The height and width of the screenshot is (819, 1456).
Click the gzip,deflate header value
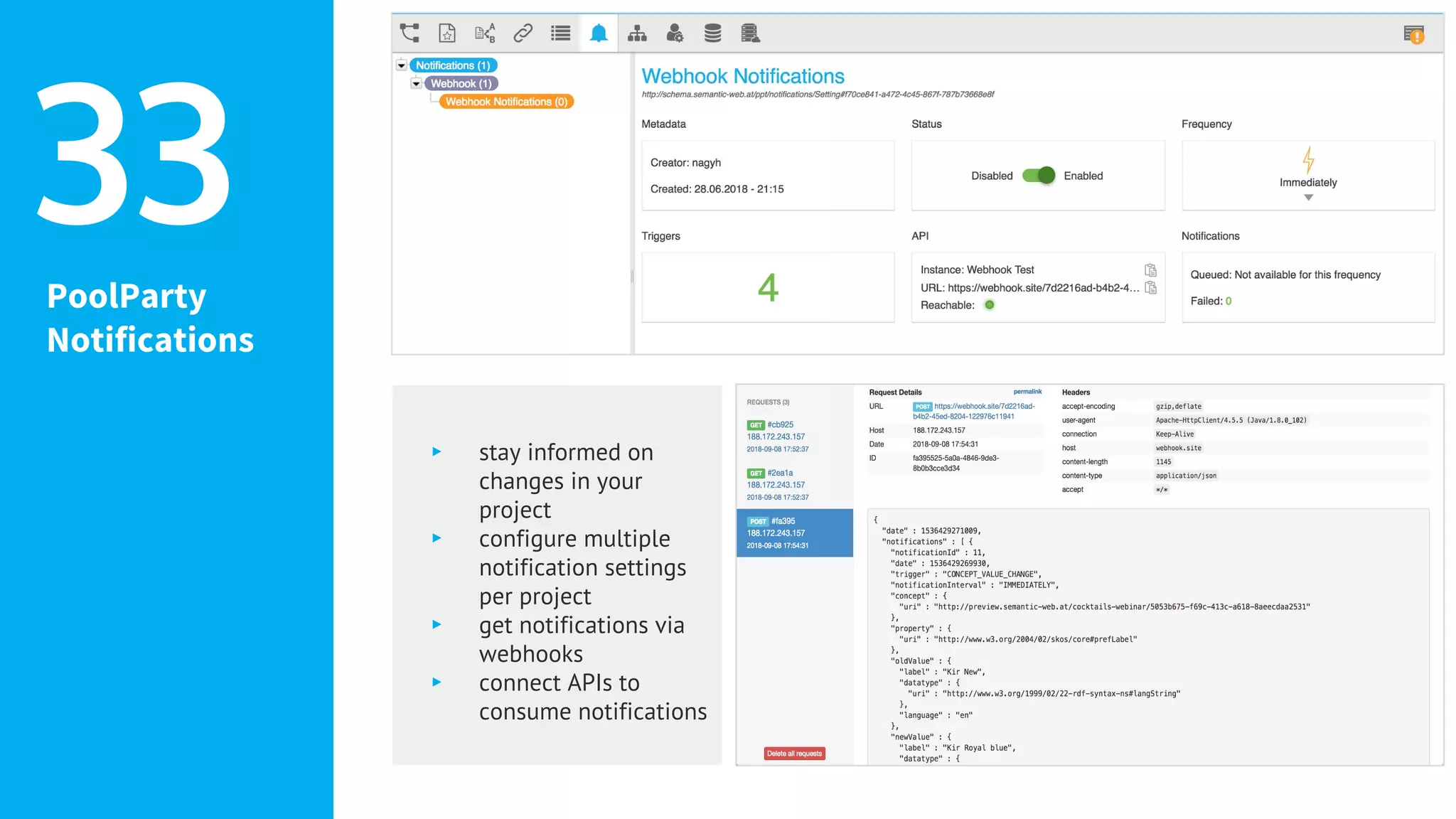(x=1178, y=407)
